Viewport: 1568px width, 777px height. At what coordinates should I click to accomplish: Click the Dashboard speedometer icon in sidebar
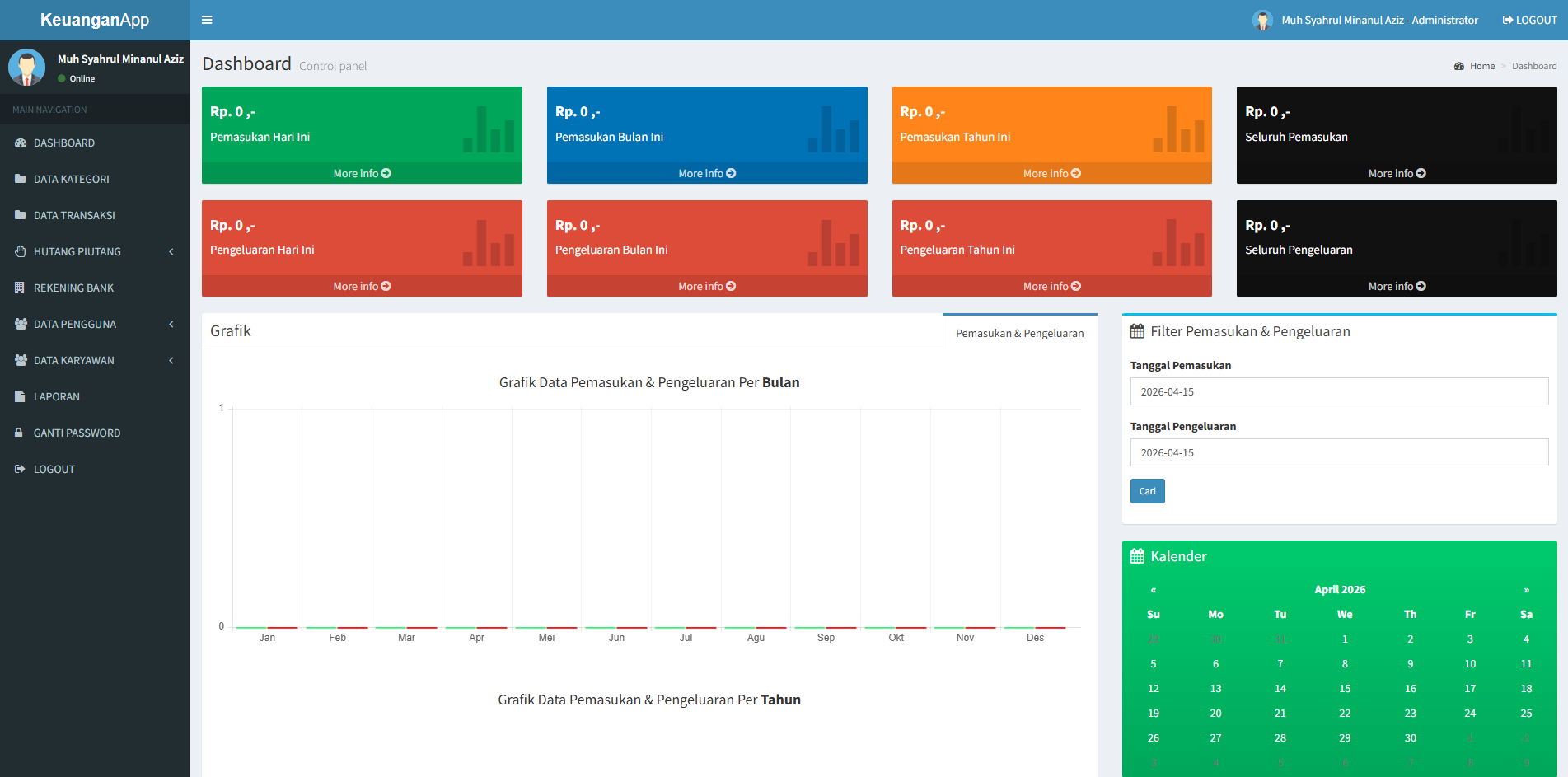pos(21,143)
